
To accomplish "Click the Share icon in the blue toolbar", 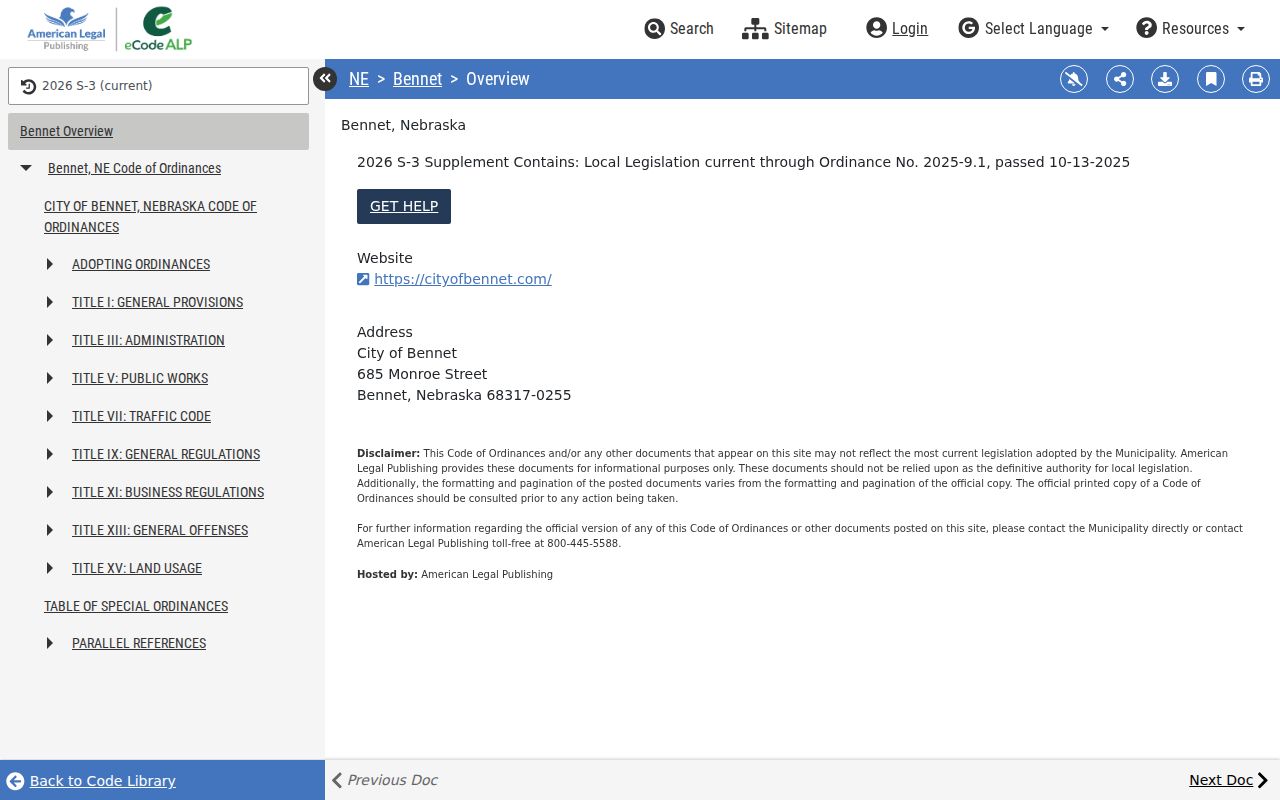I will click(1120, 79).
